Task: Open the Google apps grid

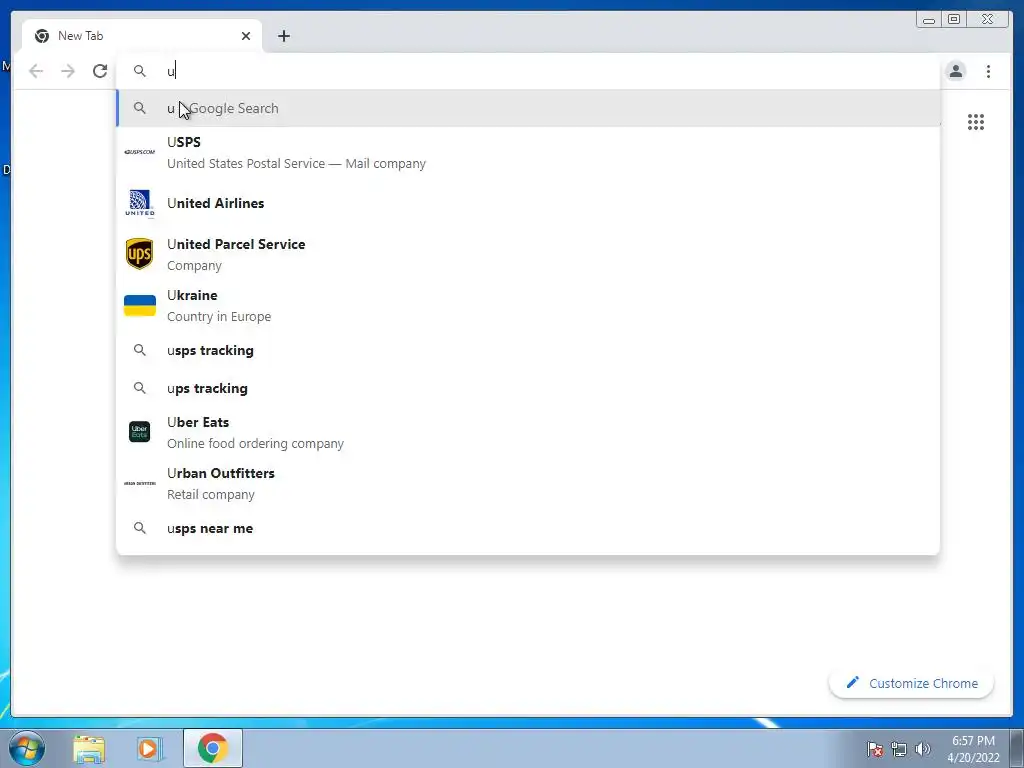Action: (976, 122)
